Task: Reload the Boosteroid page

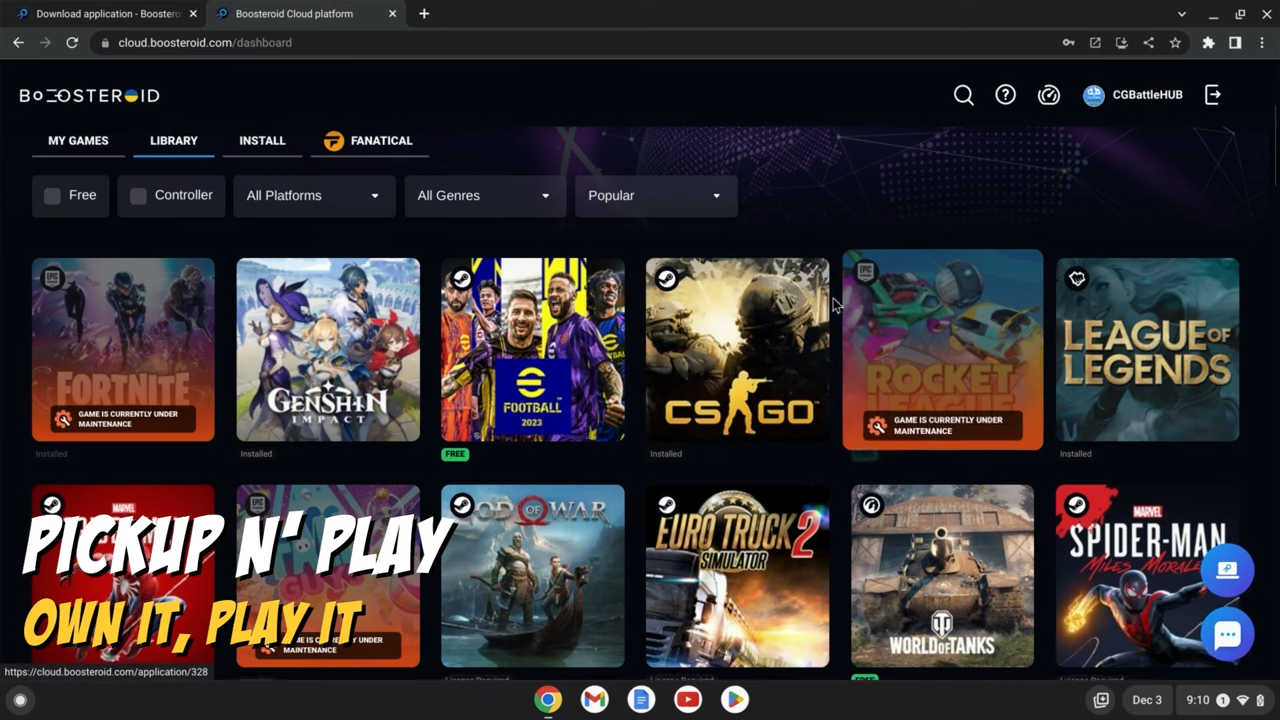Action: pyautogui.click(x=72, y=43)
